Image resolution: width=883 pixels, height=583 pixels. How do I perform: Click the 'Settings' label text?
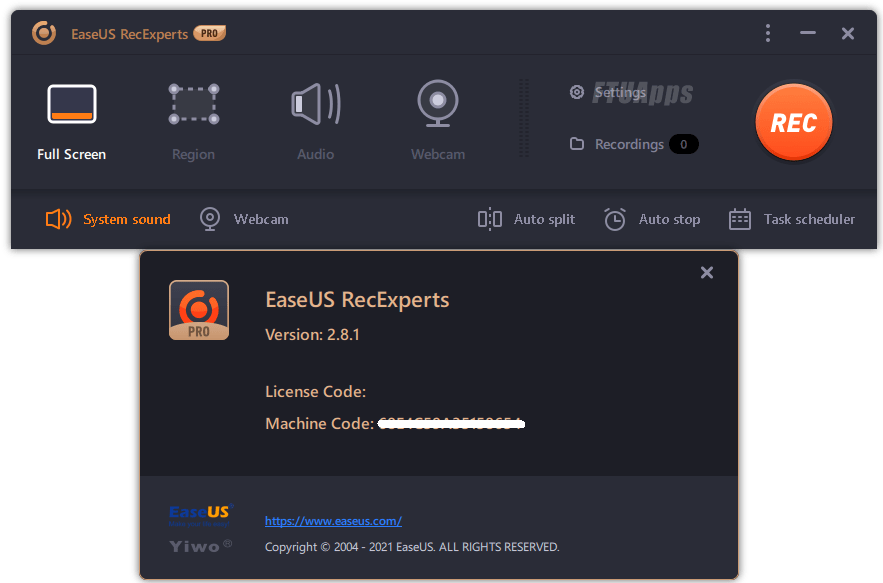[620, 92]
